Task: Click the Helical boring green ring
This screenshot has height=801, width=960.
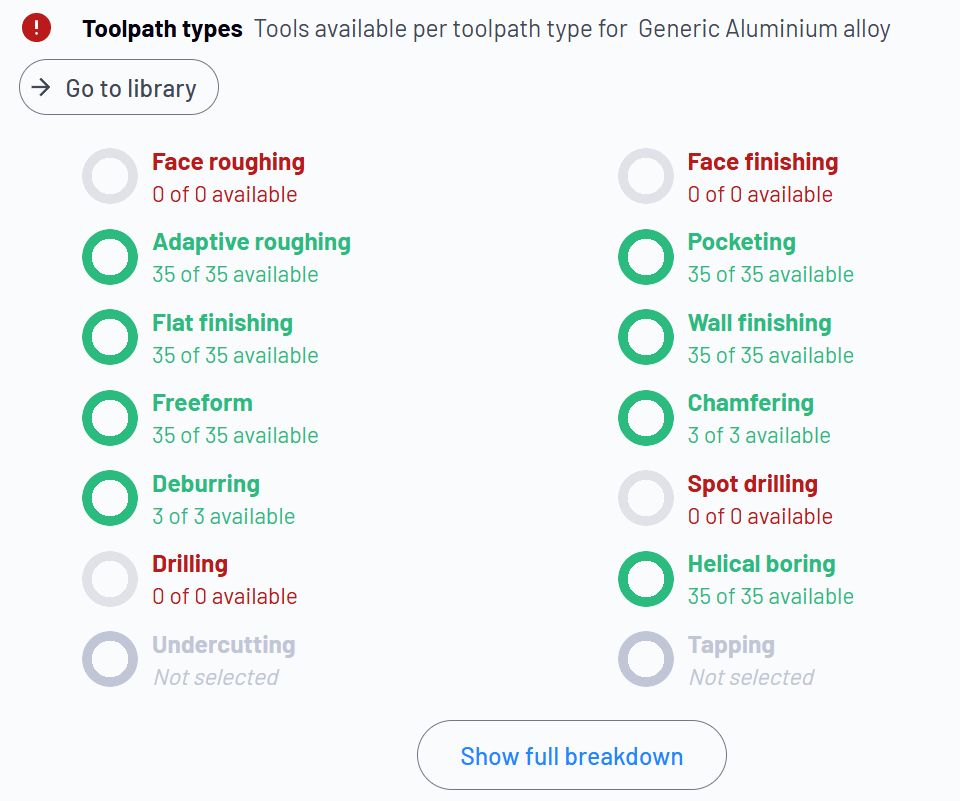Action: pyautogui.click(x=646, y=579)
